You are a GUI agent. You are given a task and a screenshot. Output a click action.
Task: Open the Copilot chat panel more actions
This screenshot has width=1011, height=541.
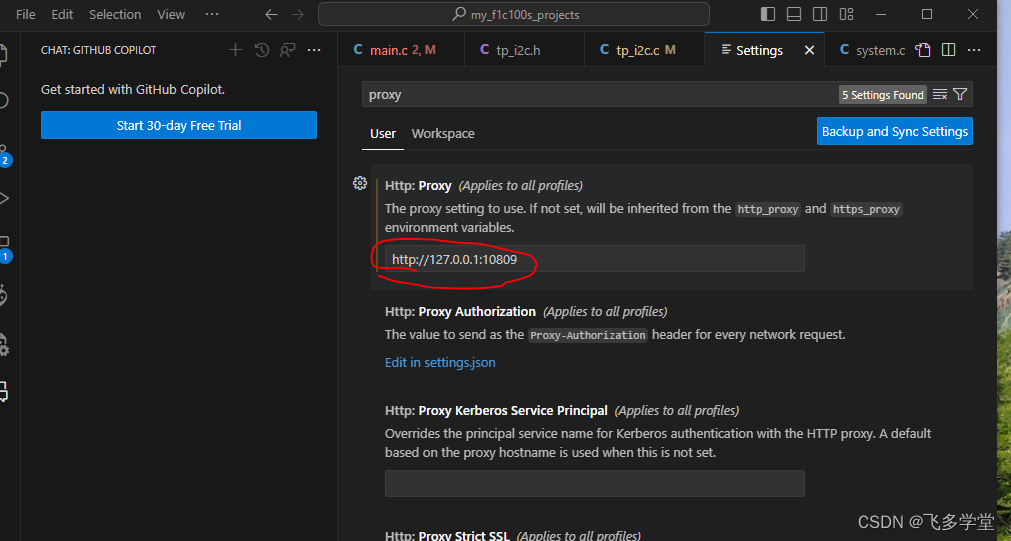point(314,50)
